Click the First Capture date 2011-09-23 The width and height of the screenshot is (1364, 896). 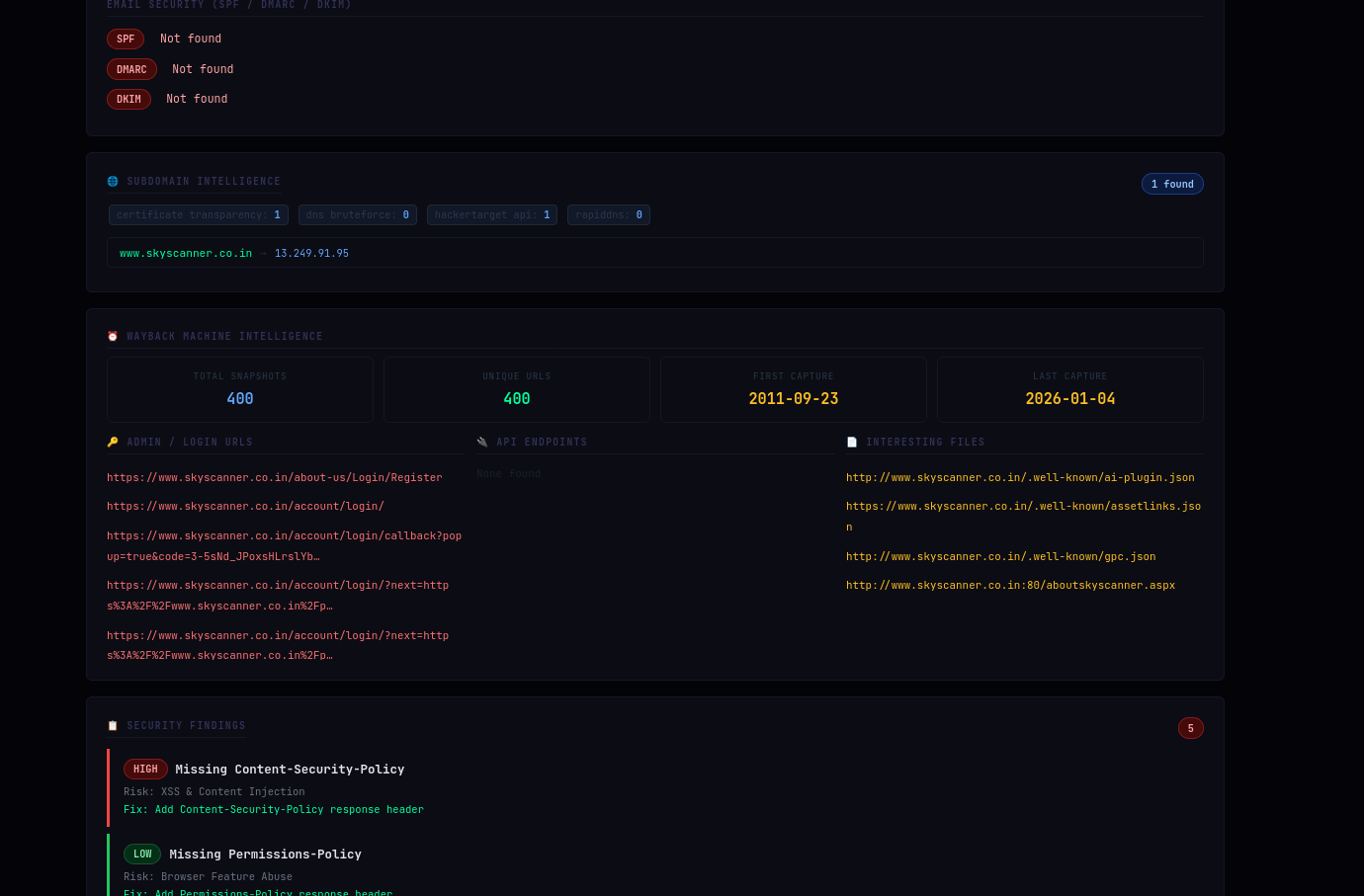pyautogui.click(x=794, y=399)
